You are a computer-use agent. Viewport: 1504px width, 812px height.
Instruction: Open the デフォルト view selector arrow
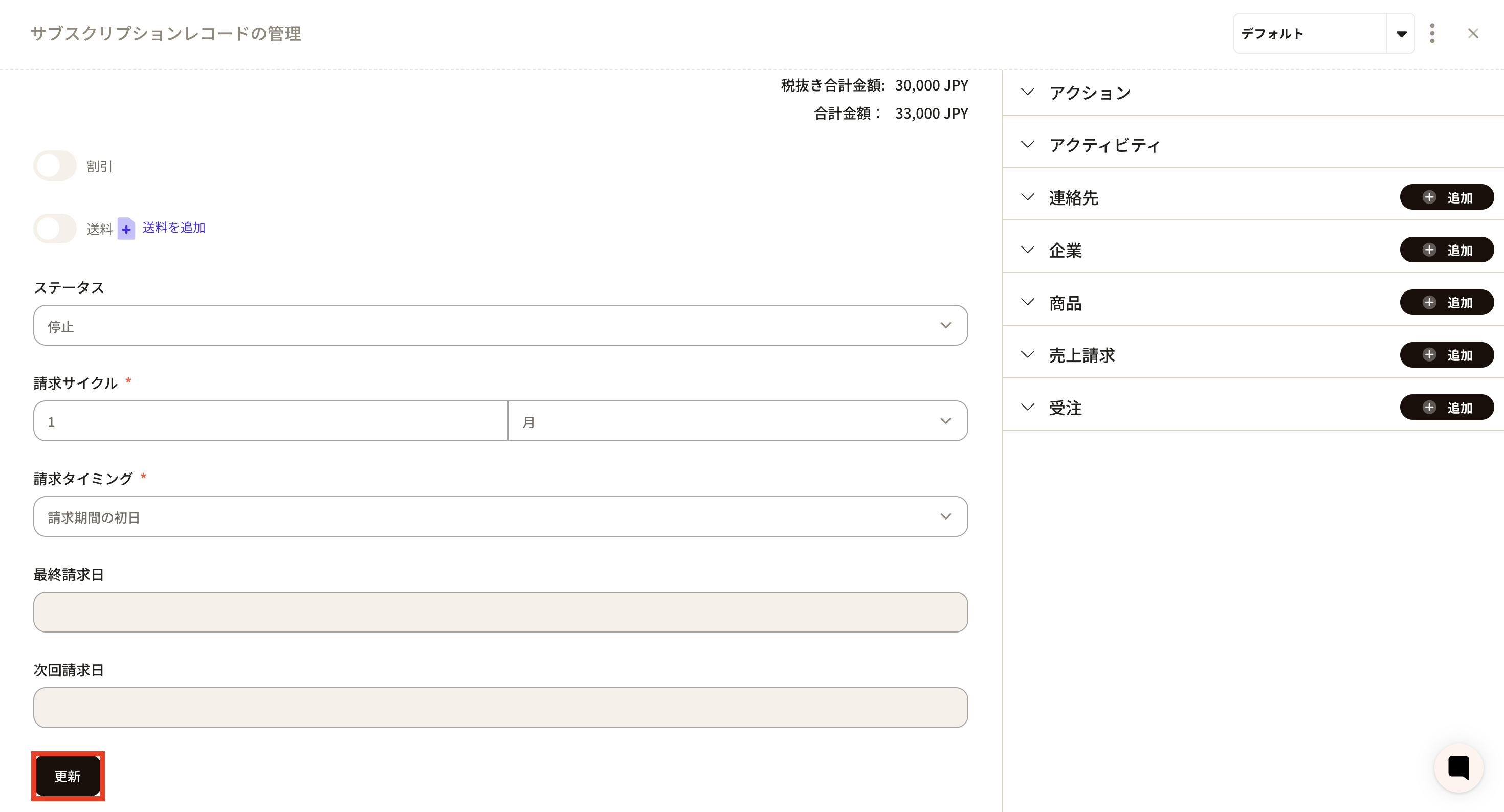coord(1401,34)
